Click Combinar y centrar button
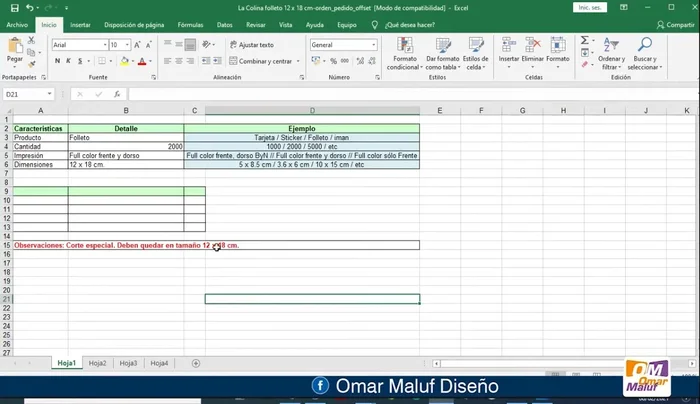 (261, 61)
